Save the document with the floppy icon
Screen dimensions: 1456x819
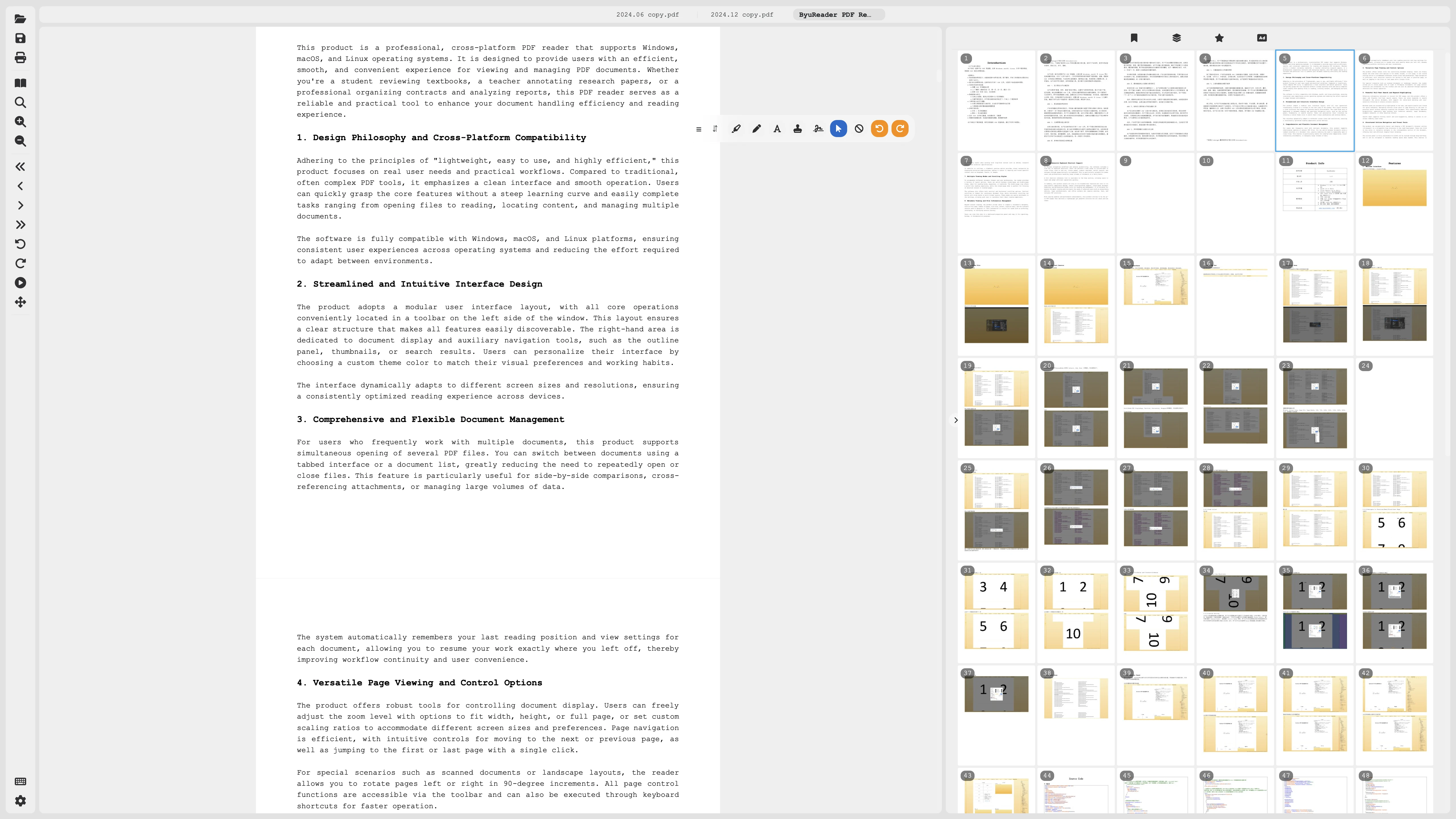pos(20,38)
